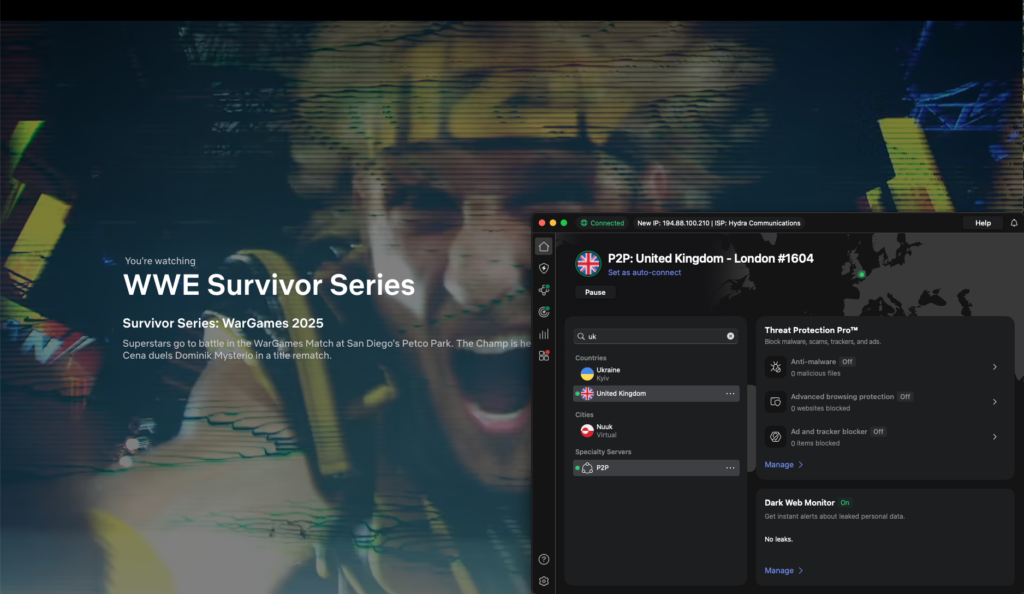The height and width of the screenshot is (594, 1024).
Task: Open the Threat Protection shield sidebar icon
Action: 543,268
